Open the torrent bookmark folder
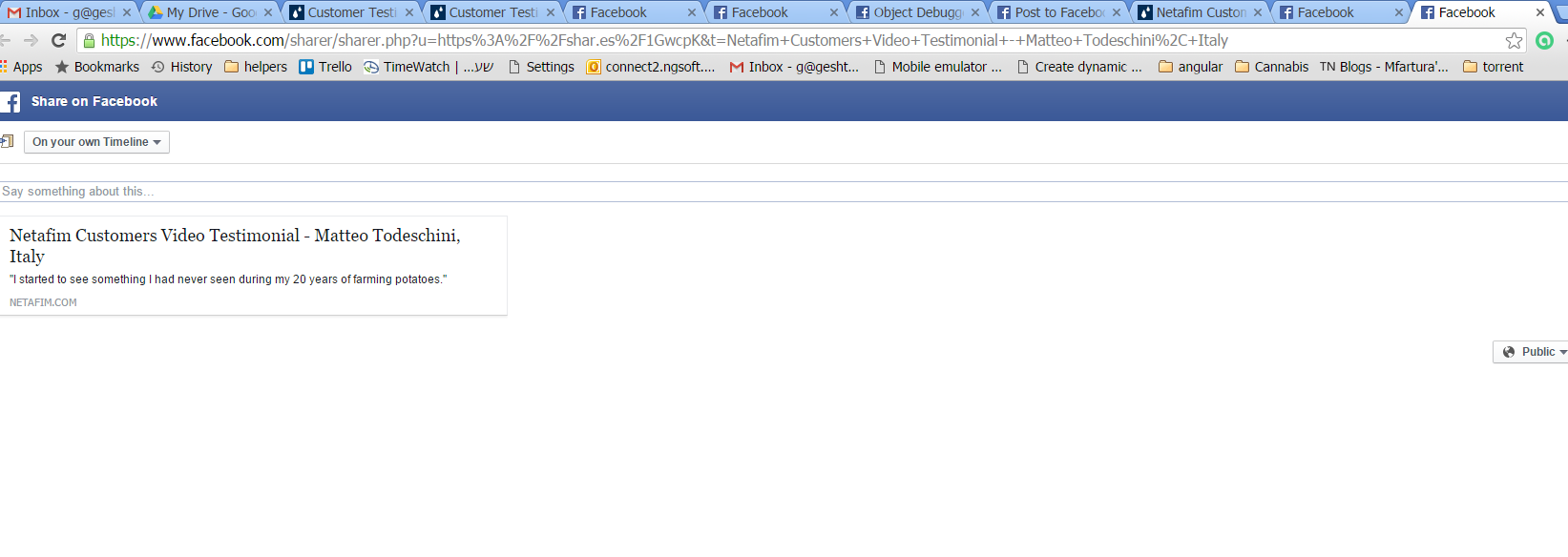Image resolution: width=1568 pixels, height=557 pixels. click(1493, 67)
